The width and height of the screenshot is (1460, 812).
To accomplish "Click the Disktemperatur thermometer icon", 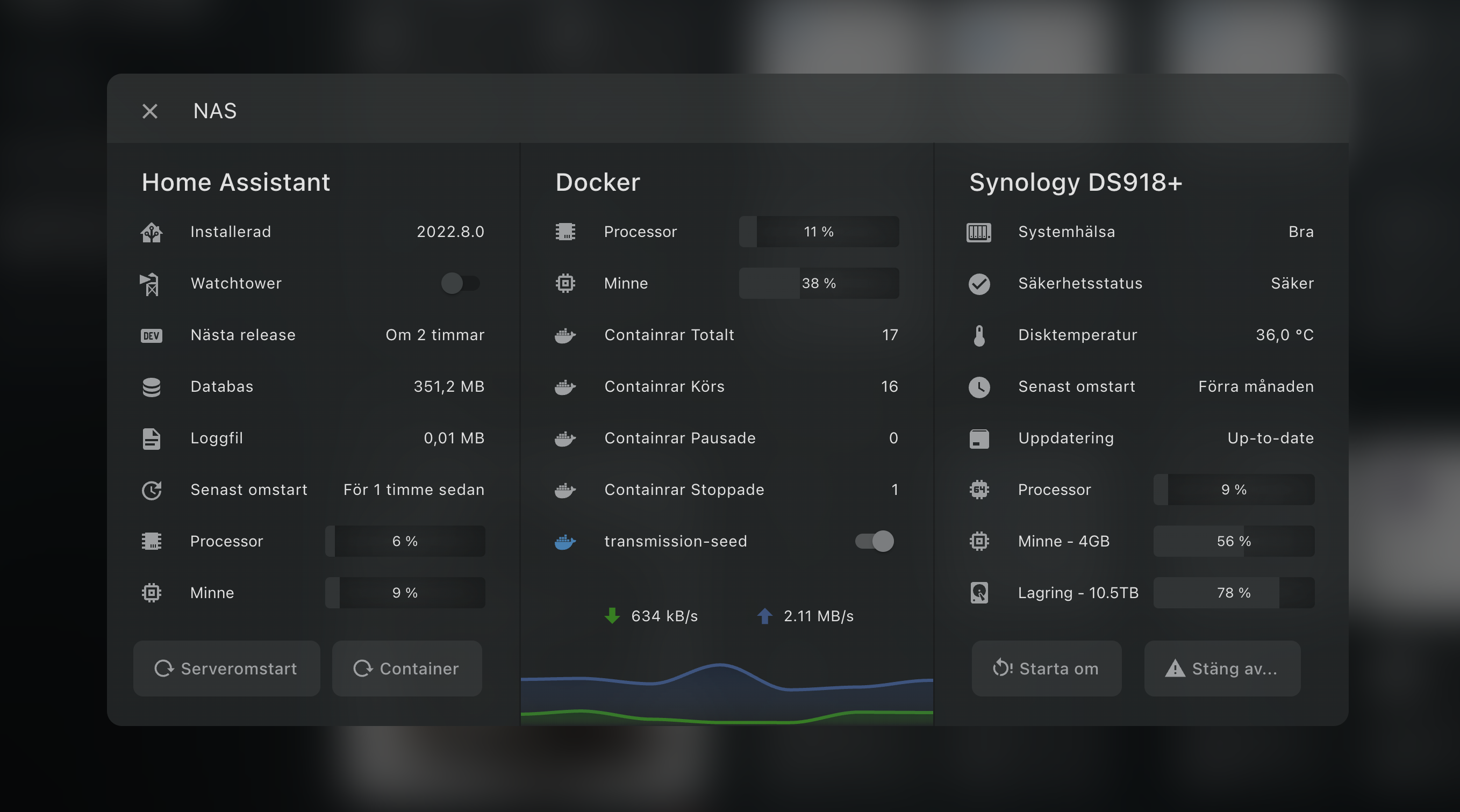I will click(x=979, y=335).
